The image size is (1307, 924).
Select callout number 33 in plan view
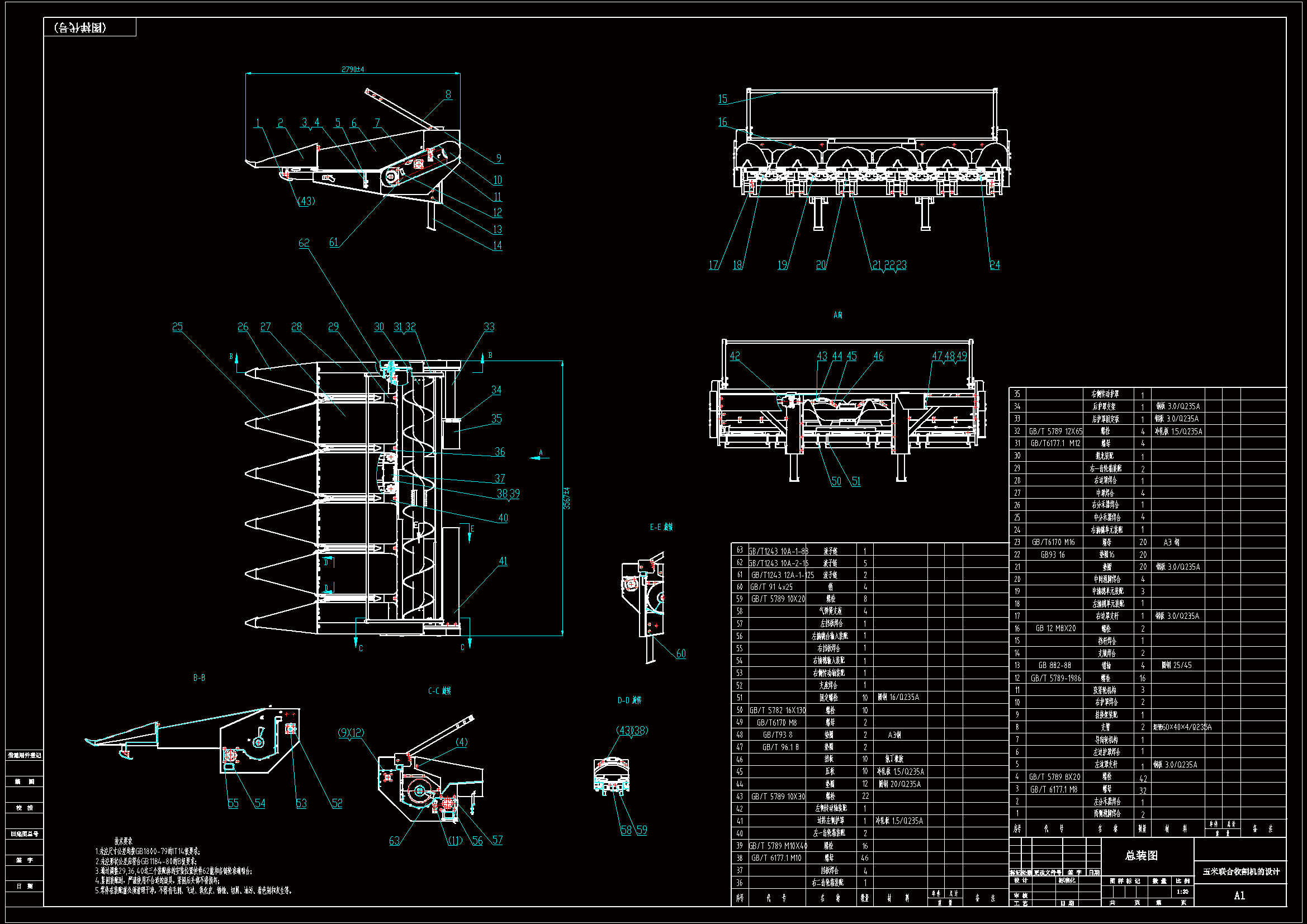click(x=489, y=327)
